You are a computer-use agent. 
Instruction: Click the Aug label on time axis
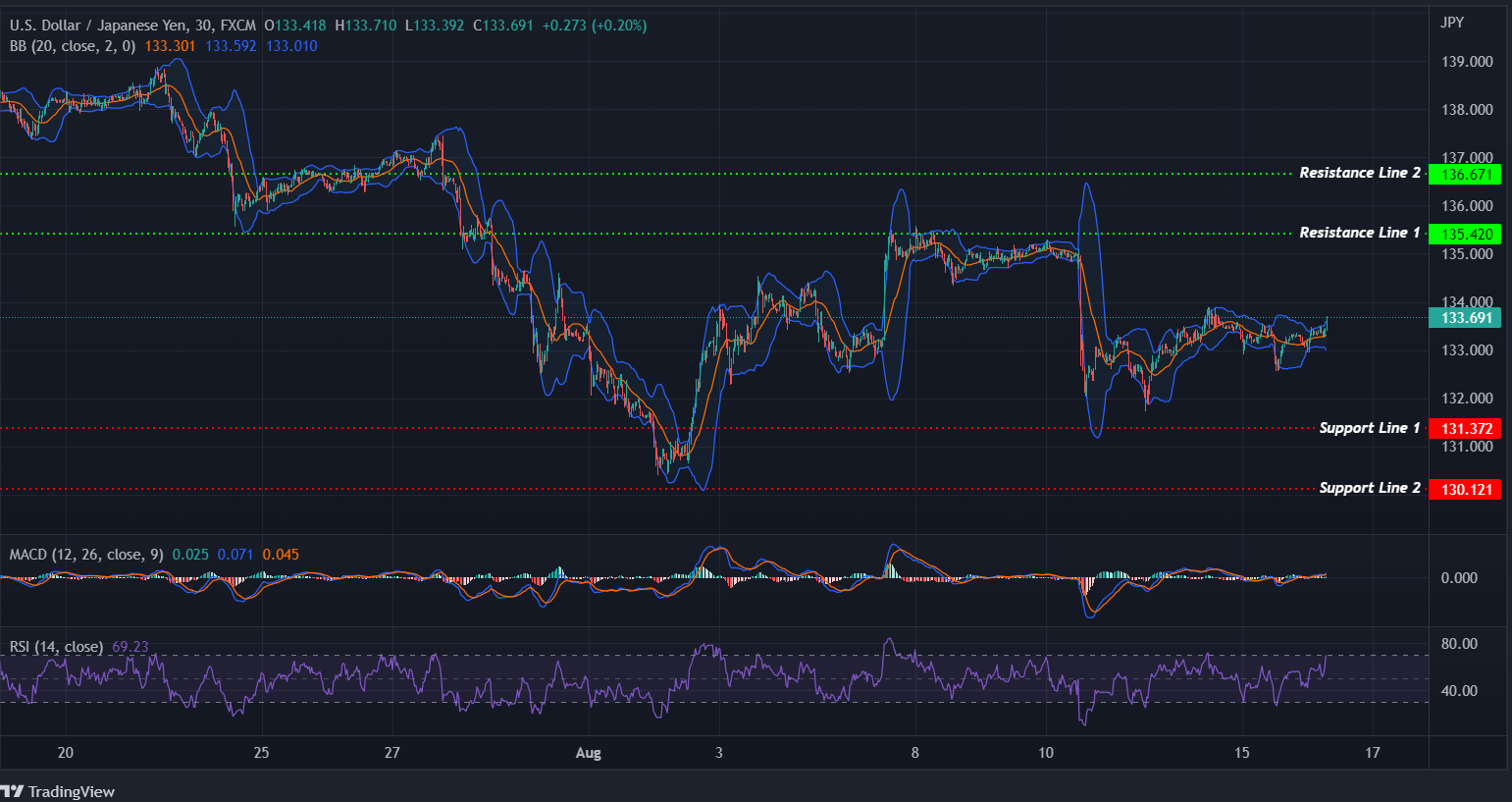(x=588, y=752)
